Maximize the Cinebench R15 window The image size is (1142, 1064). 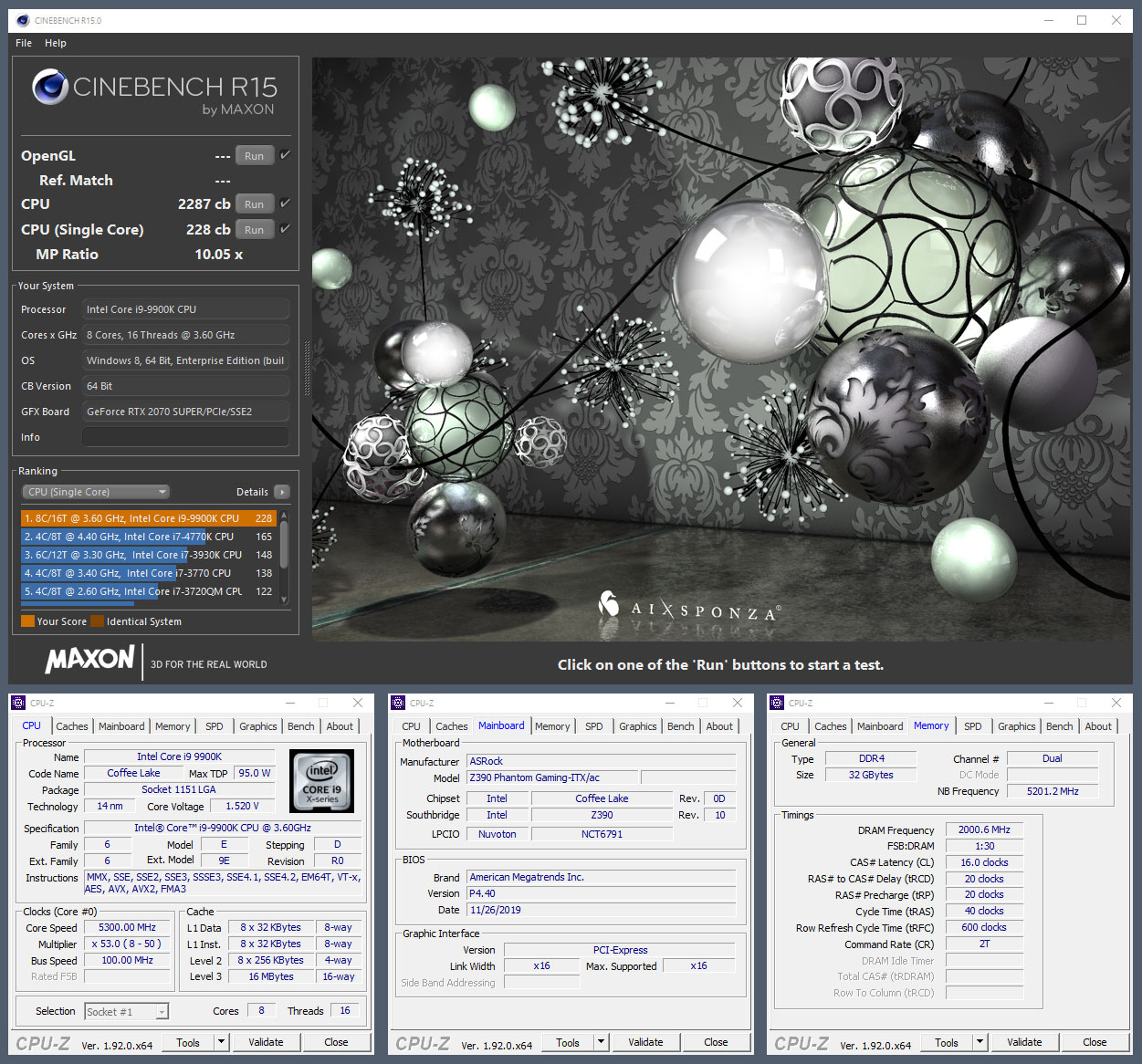[1082, 20]
